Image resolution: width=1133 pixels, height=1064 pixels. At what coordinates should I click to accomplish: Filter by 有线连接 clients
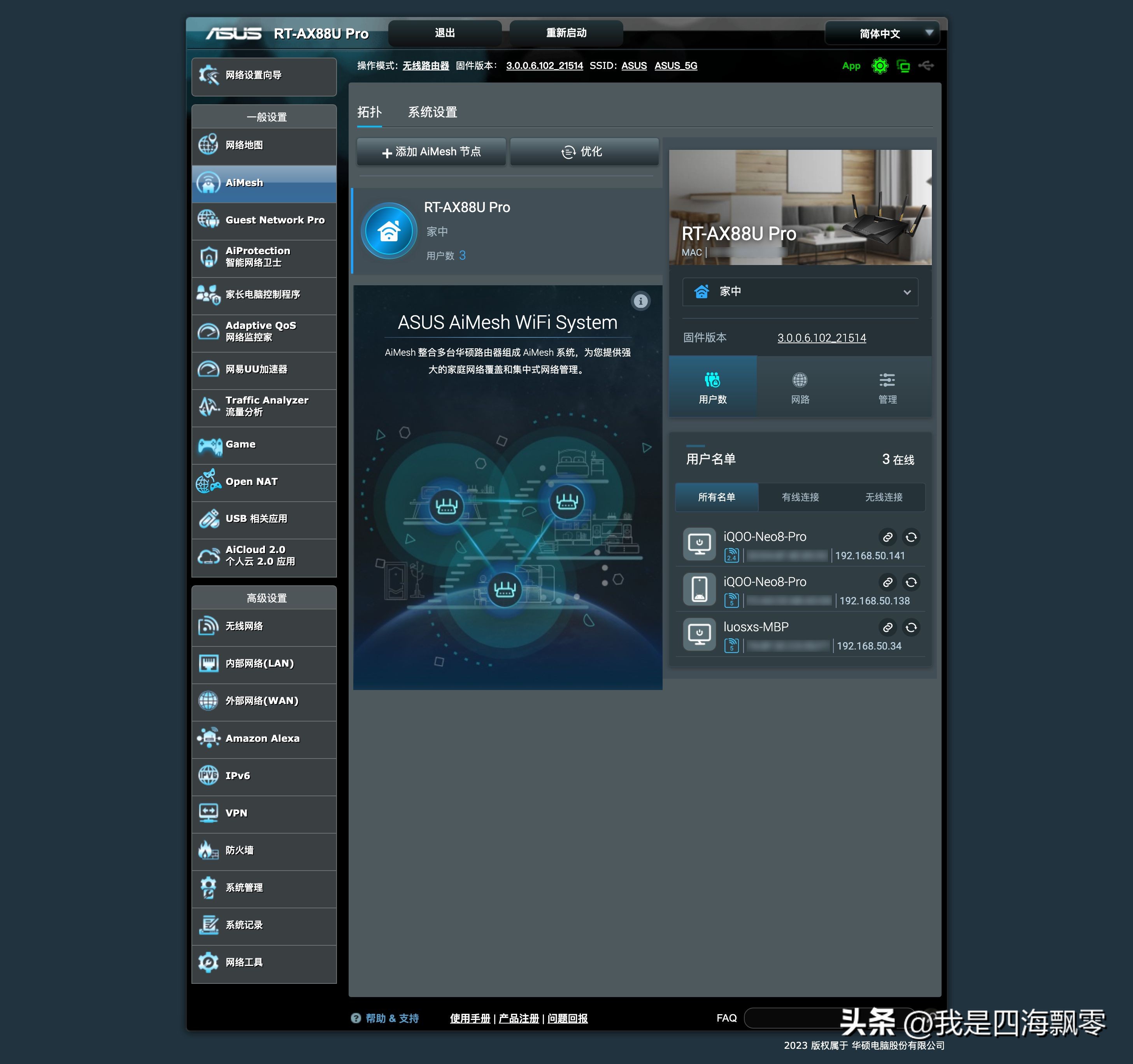(x=800, y=497)
